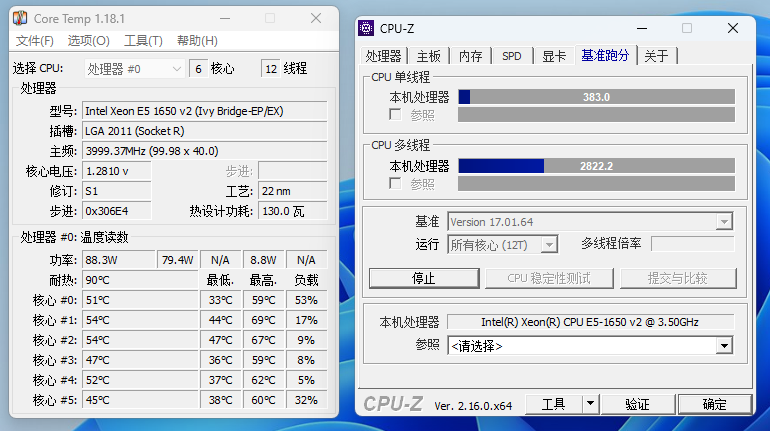Viewport: 770px width, 431px height.
Task: Click the 插槽 value LGA 2011 (Socket R)
Action: click(204, 131)
